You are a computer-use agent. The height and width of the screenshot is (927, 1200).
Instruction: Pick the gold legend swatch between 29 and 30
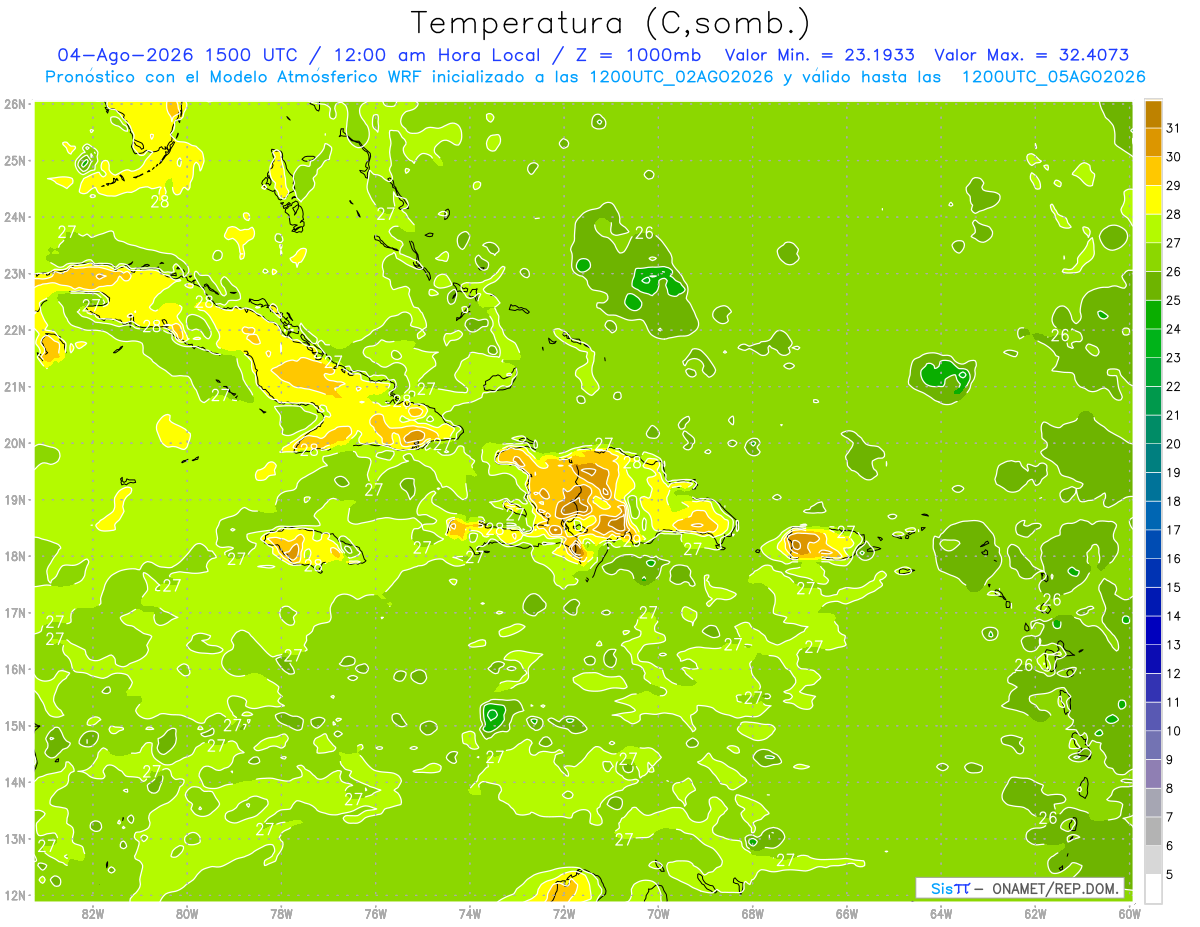(1153, 171)
